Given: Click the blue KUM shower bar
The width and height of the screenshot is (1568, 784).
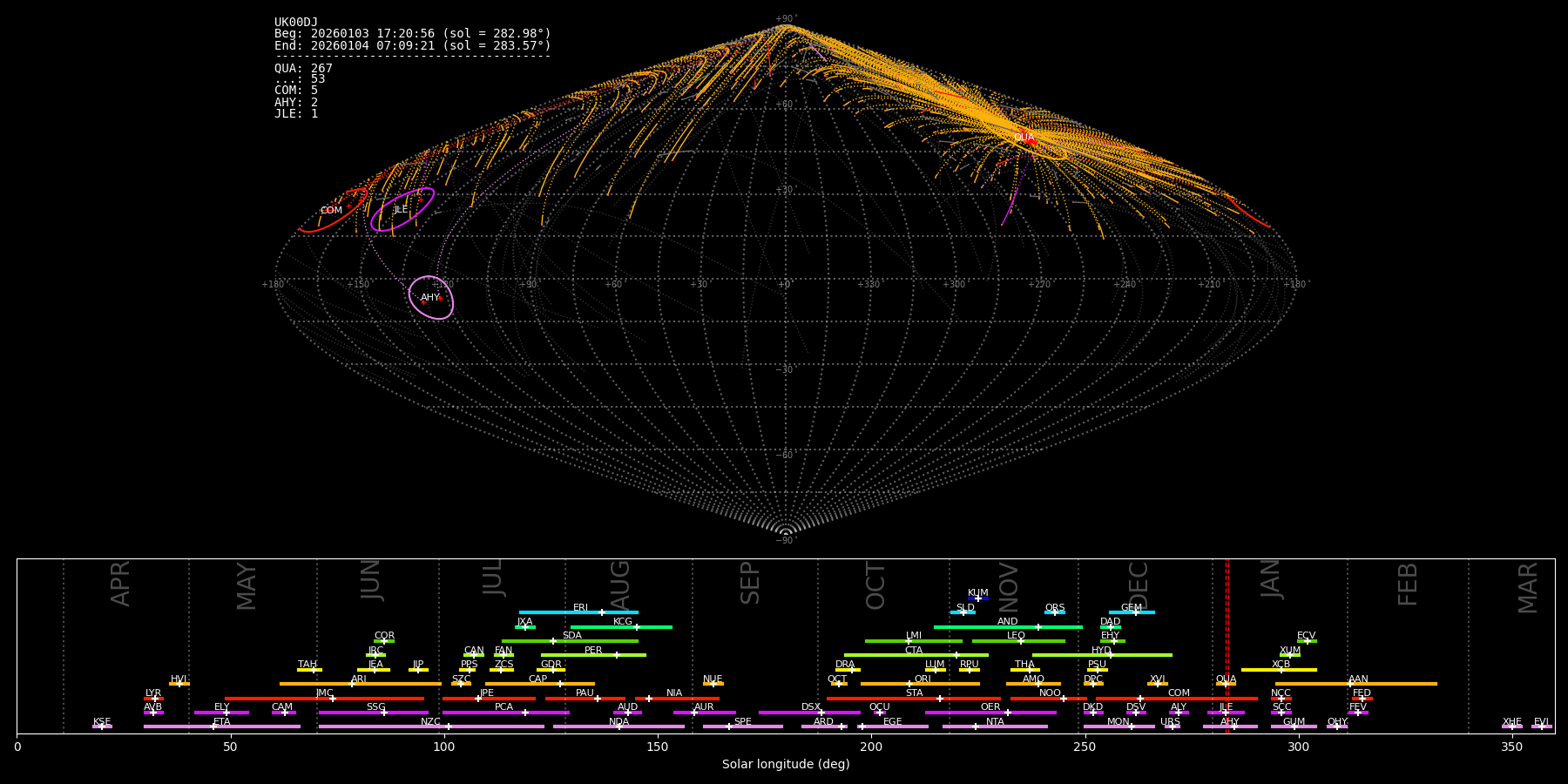Looking at the screenshot, I should coord(978,598).
